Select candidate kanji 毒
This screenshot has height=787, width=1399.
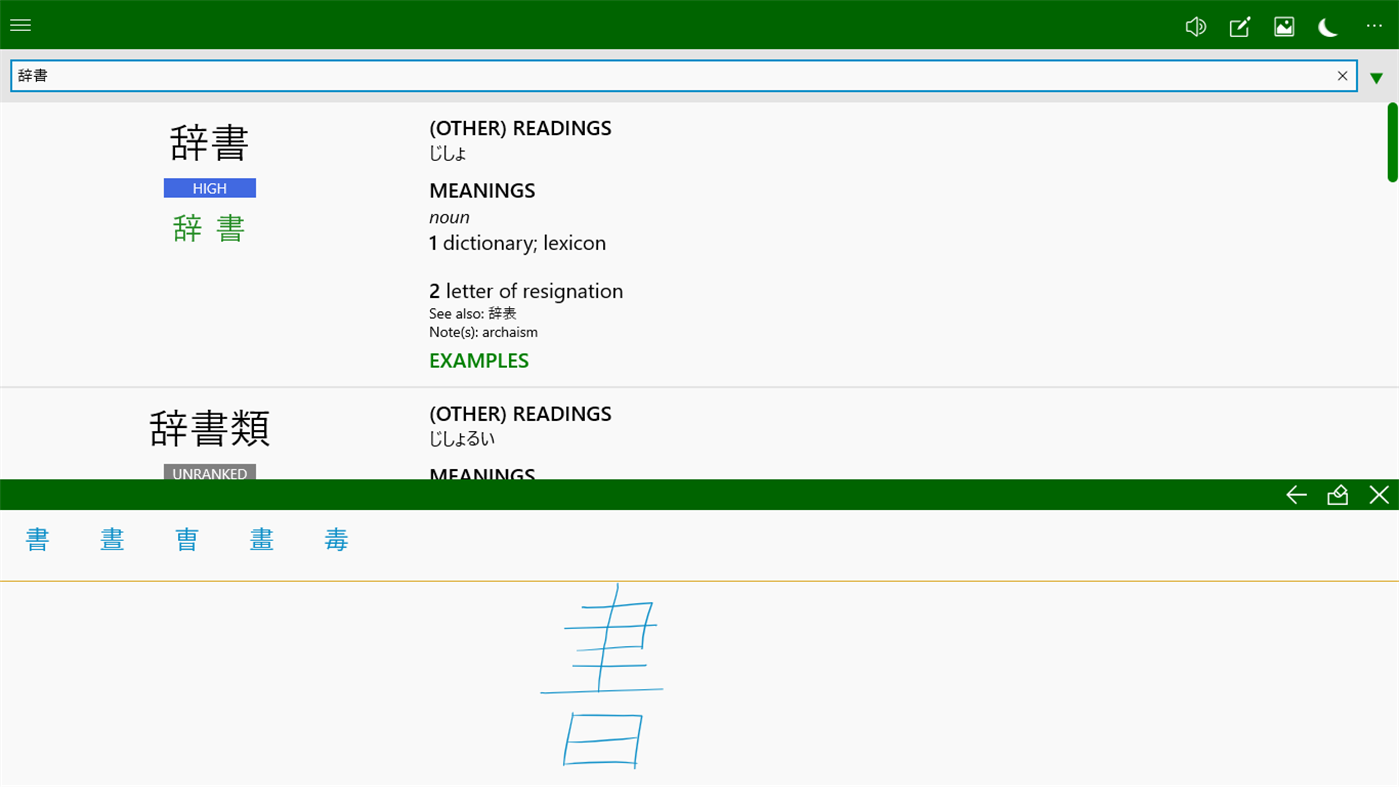(336, 539)
